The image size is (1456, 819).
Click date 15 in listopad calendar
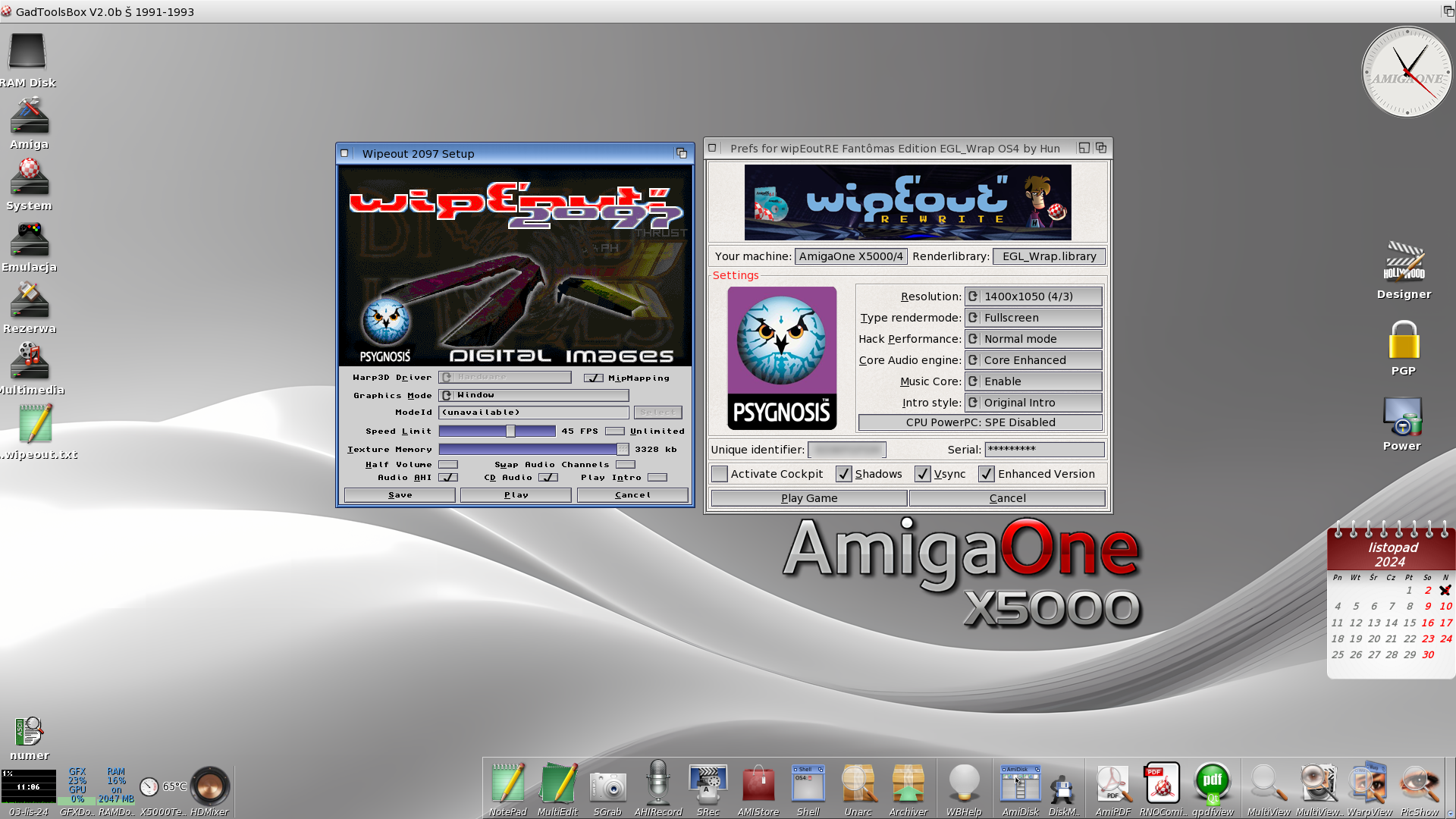point(1409,623)
